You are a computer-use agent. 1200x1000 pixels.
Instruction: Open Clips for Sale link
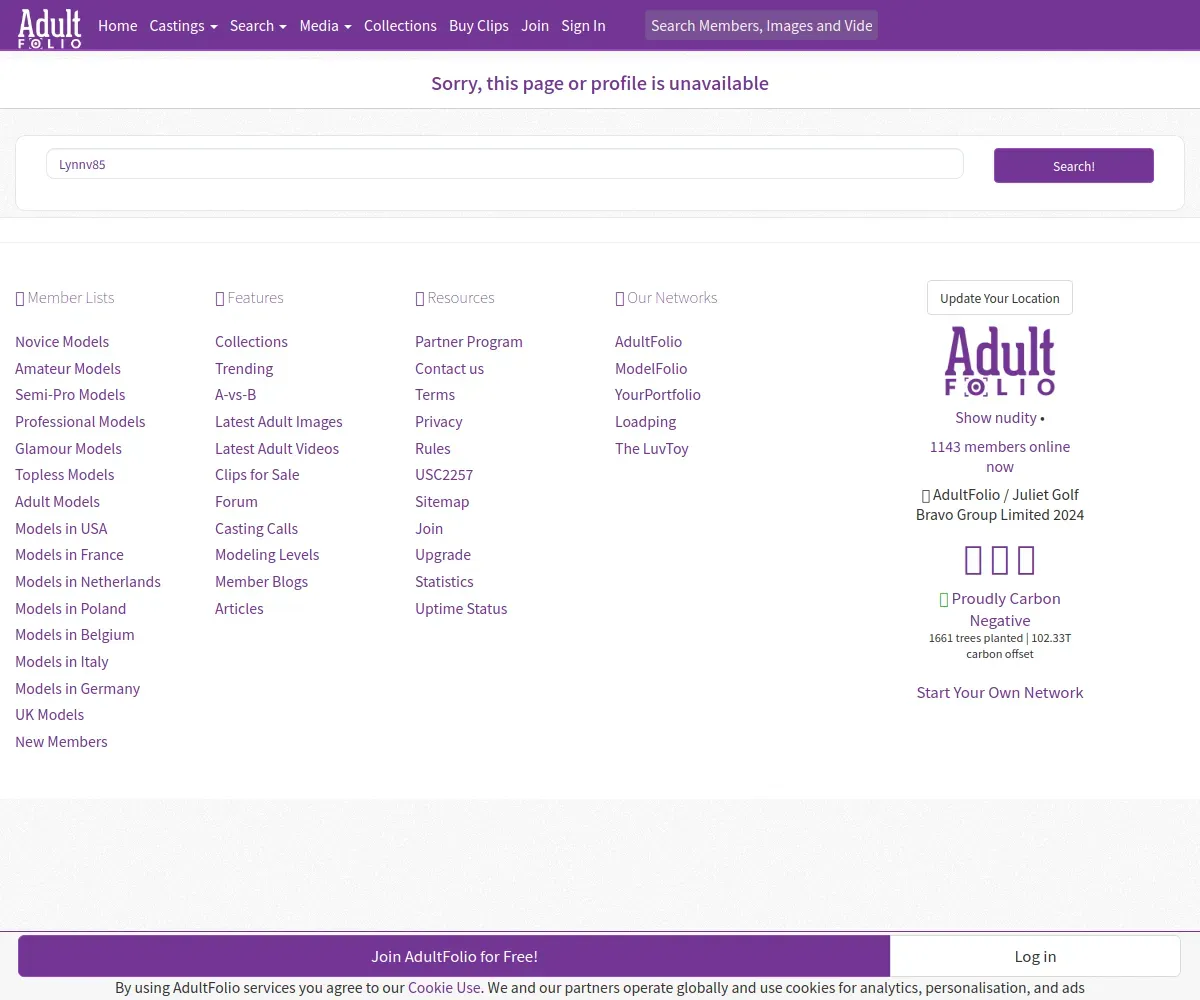click(x=257, y=475)
